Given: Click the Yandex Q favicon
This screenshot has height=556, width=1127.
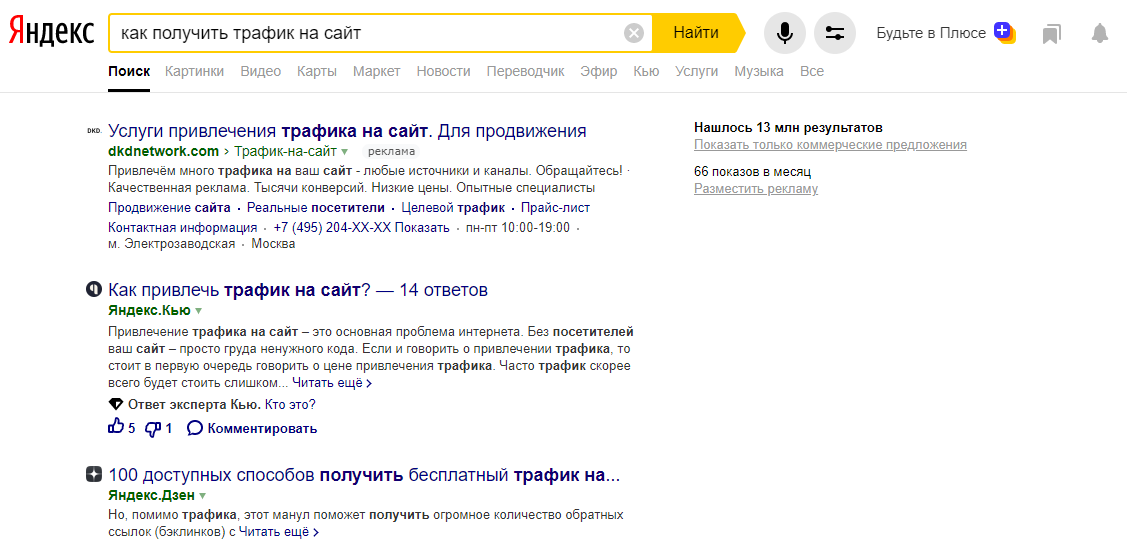Looking at the screenshot, I should (93, 290).
